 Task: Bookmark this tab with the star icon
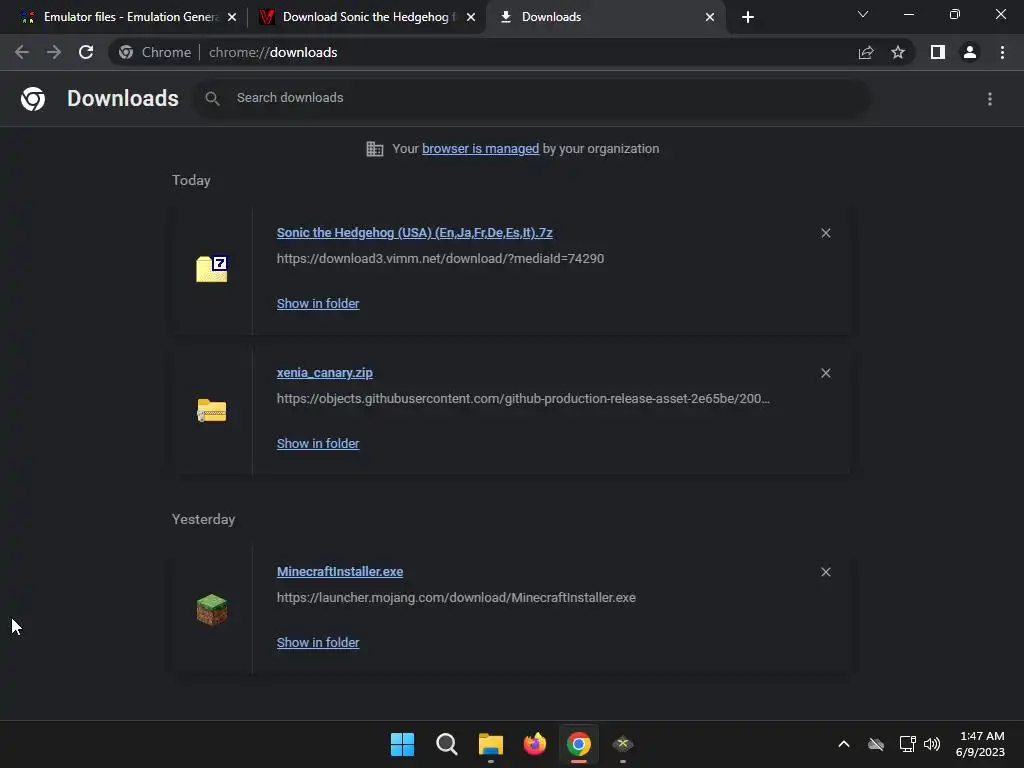point(898,52)
